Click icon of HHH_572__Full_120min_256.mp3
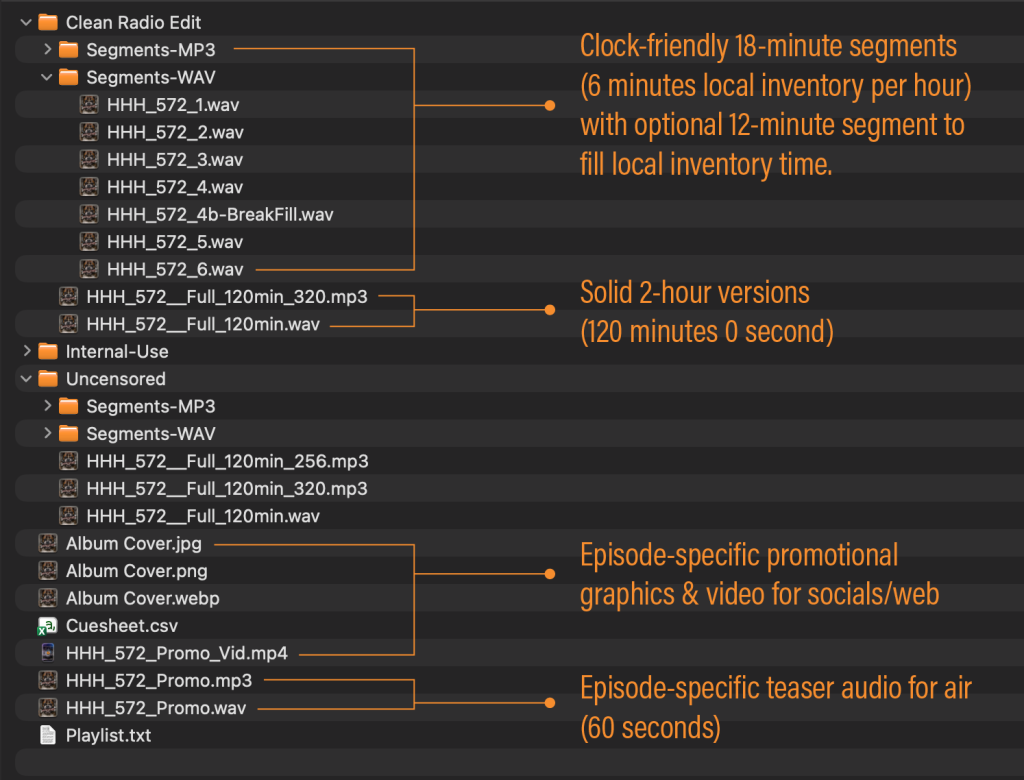This screenshot has height=780, width=1024. coord(69,461)
